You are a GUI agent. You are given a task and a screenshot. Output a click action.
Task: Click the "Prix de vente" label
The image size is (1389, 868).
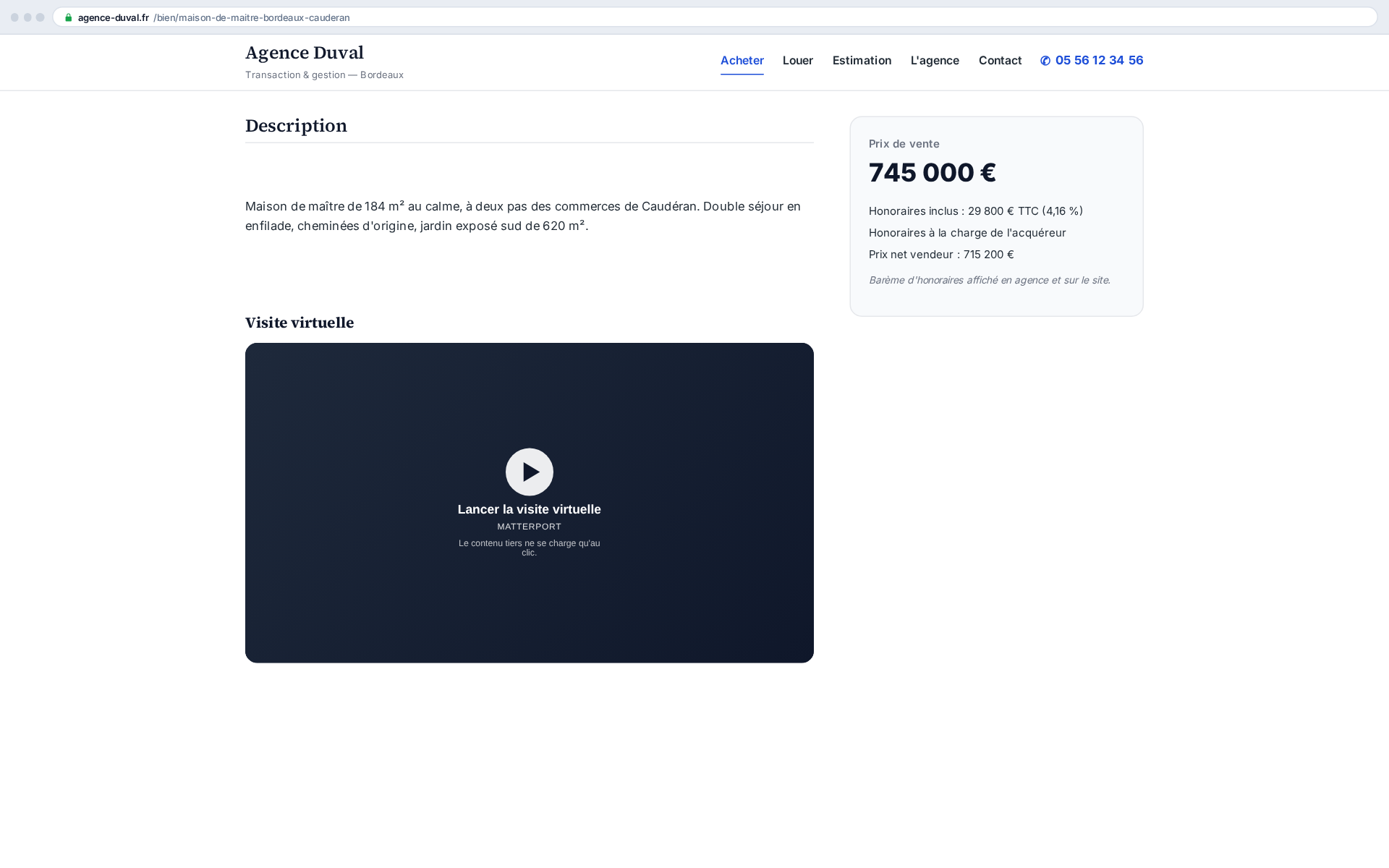[x=904, y=144]
